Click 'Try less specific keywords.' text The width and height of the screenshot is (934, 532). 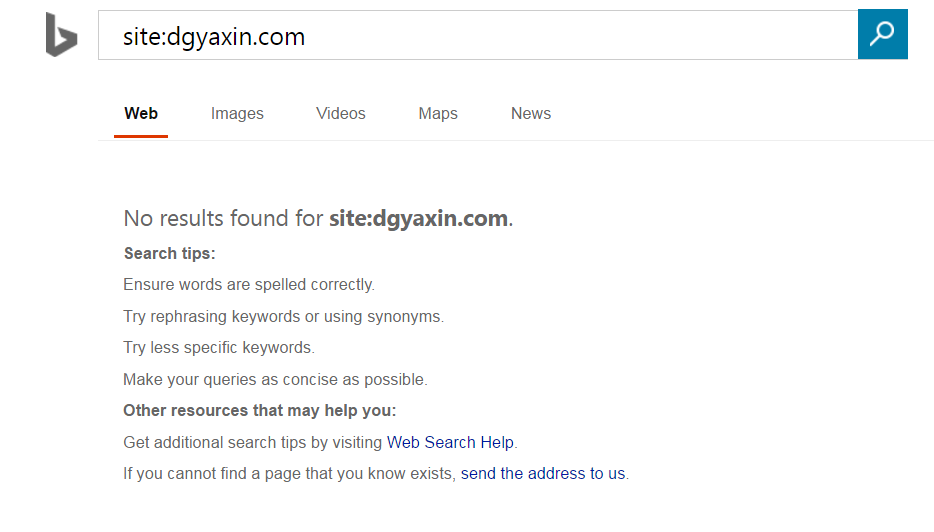[219, 347]
